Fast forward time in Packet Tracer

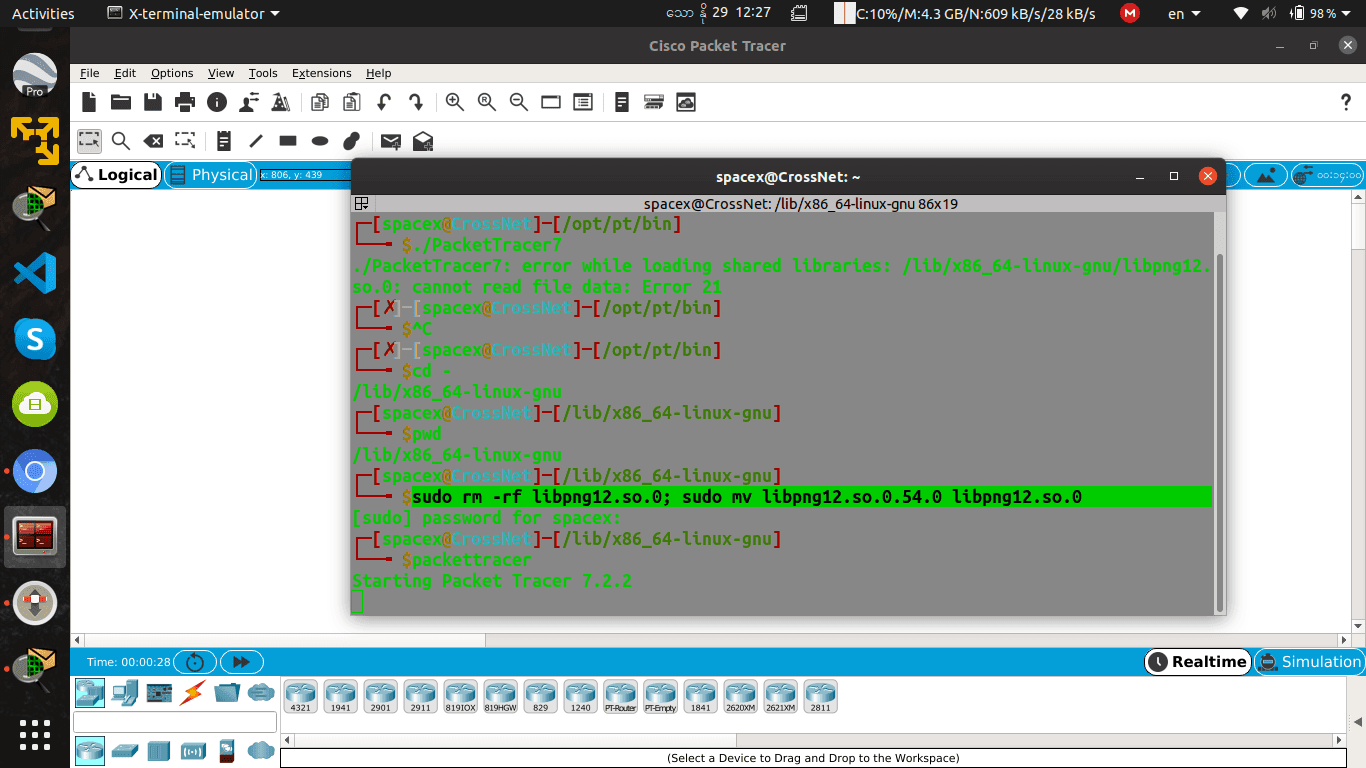tap(241, 662)
